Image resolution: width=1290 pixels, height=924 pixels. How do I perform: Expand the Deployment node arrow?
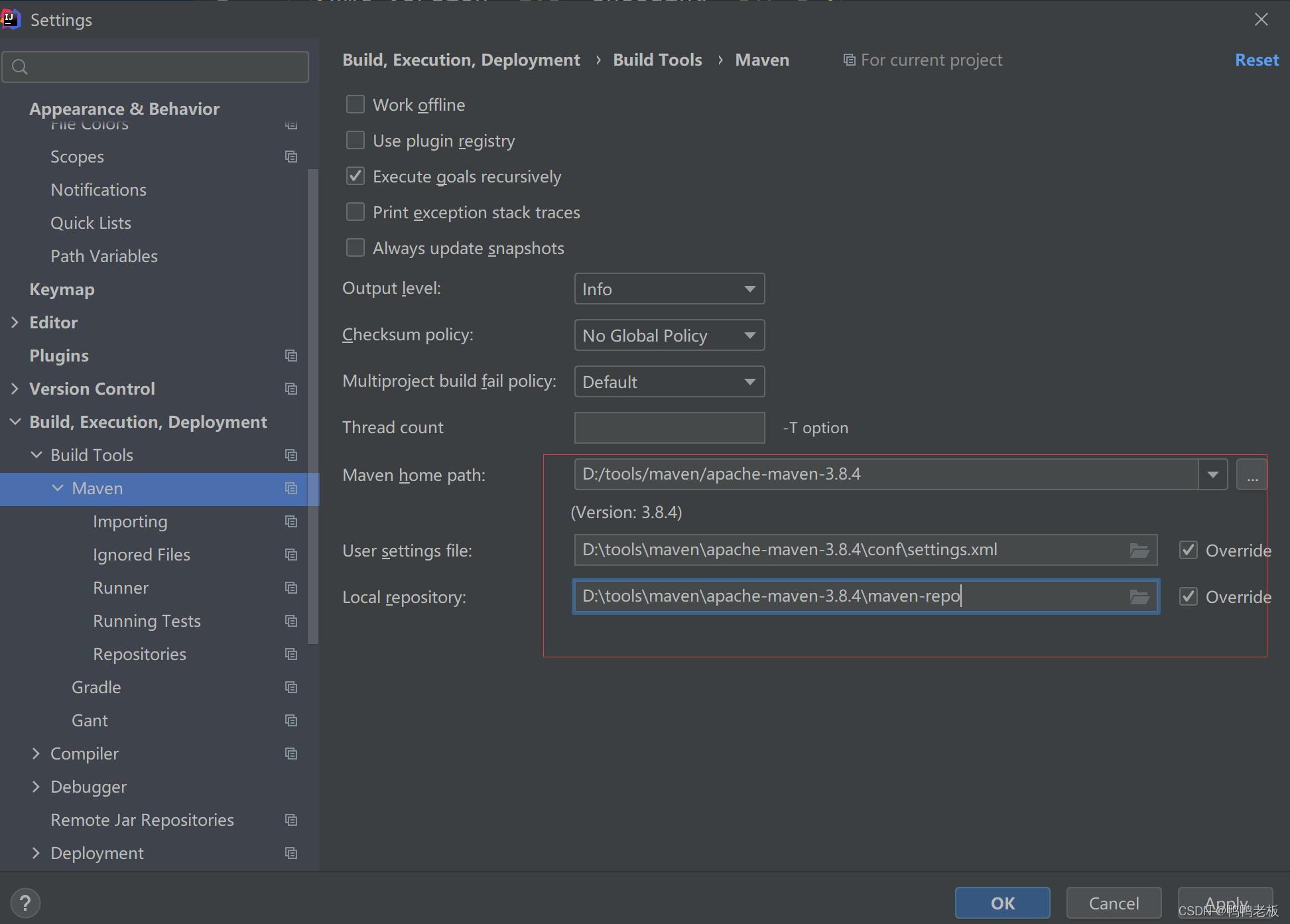click(36, 853)
